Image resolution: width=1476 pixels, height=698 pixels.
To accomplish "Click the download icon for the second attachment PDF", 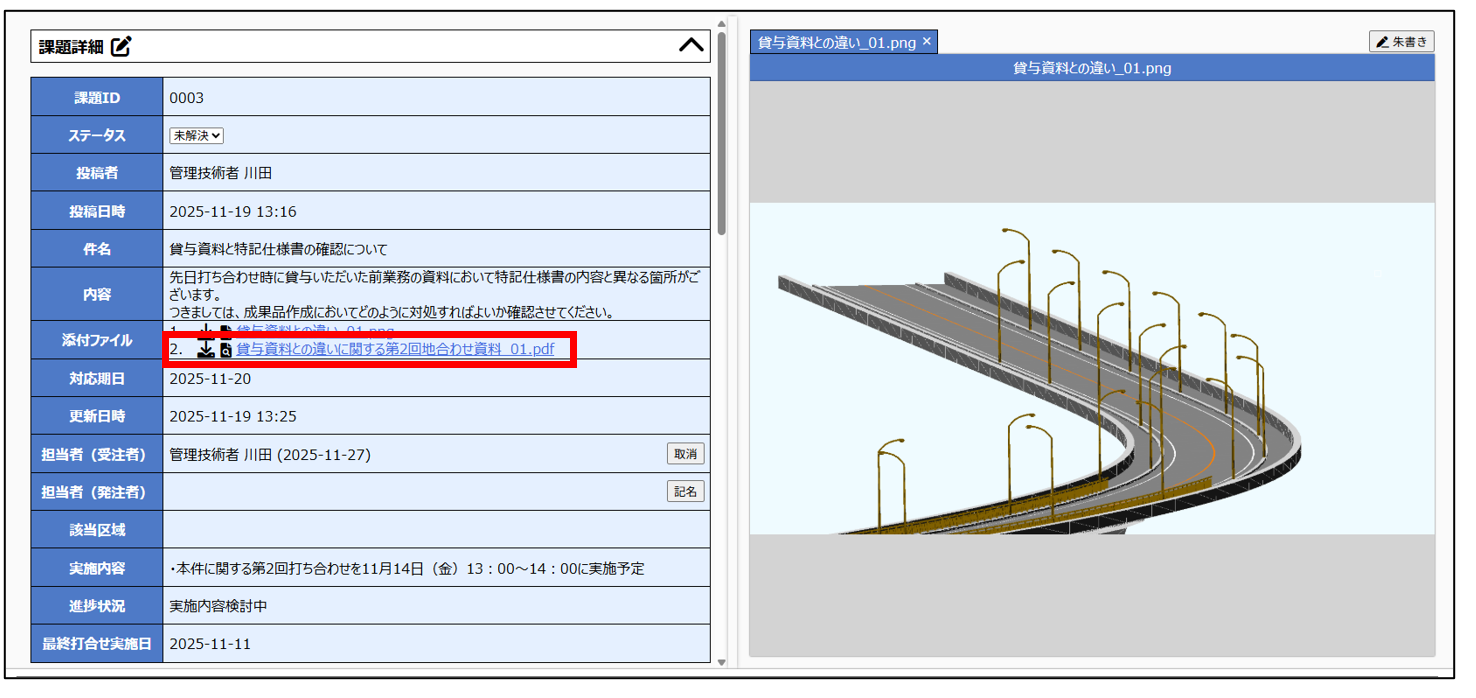I will point(206,350).
